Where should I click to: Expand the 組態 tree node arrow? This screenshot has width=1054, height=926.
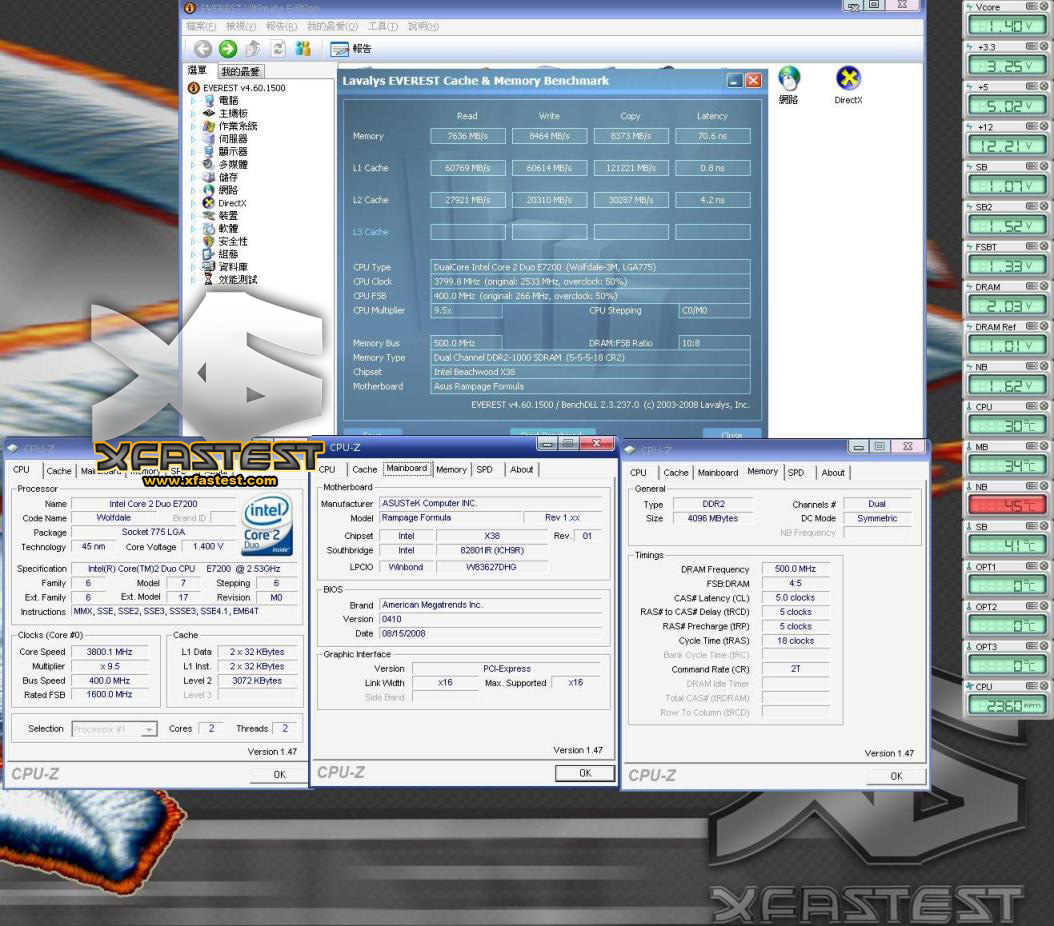click(x=194, y=254)
